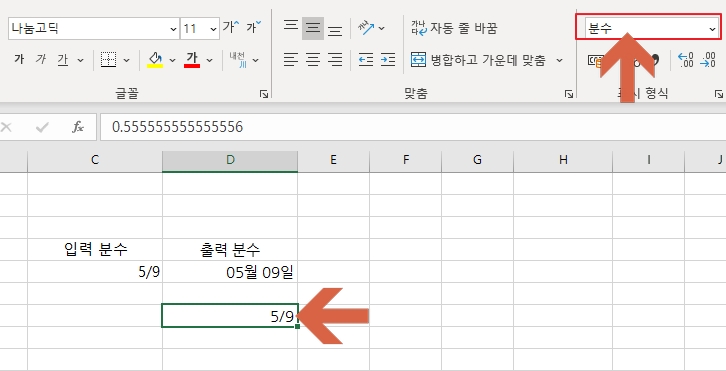Open the underline style dropdown arrow

click(81, 60)
